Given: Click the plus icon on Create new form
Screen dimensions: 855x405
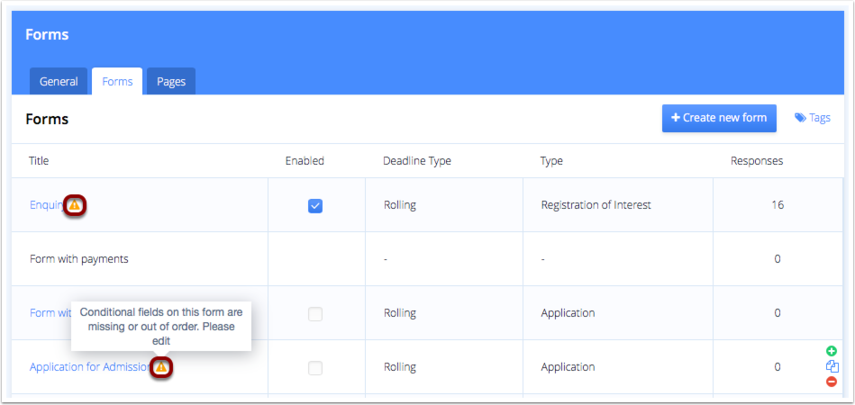Looking at the screenshot, I should click(x=675, y=118).
